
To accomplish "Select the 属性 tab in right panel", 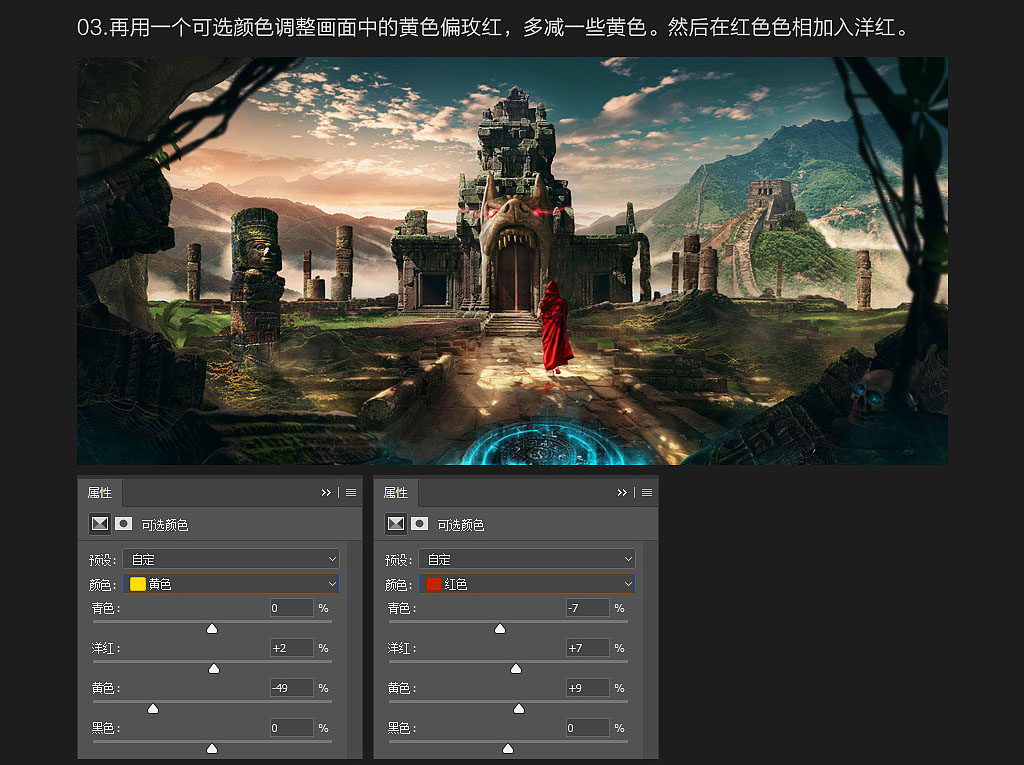I will coord(396,493).
